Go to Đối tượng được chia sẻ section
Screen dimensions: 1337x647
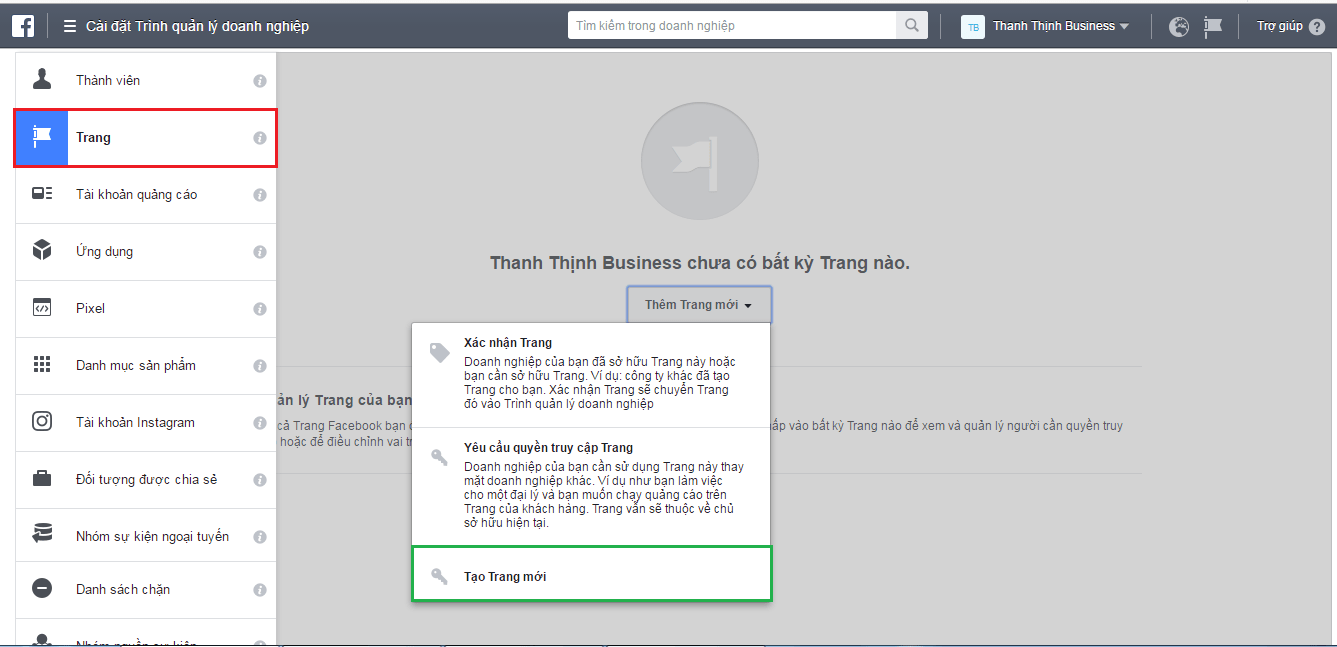tap(146, 479)
